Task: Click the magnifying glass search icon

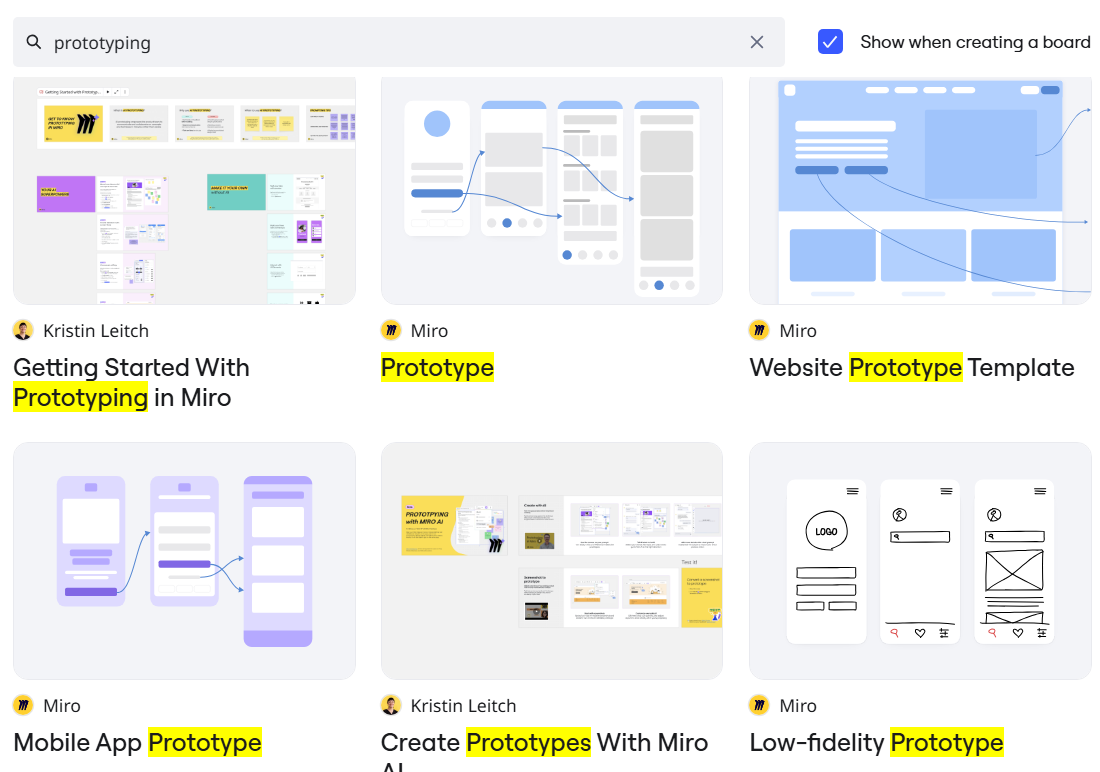Action: tap(34, 42)
